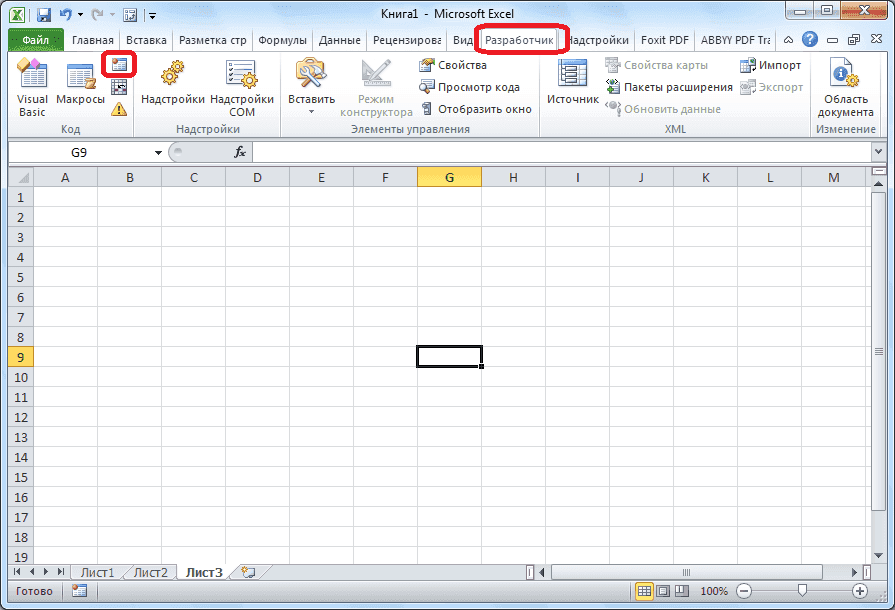
Task: Restore workbook window icon
Action: [x=853, y=39]
